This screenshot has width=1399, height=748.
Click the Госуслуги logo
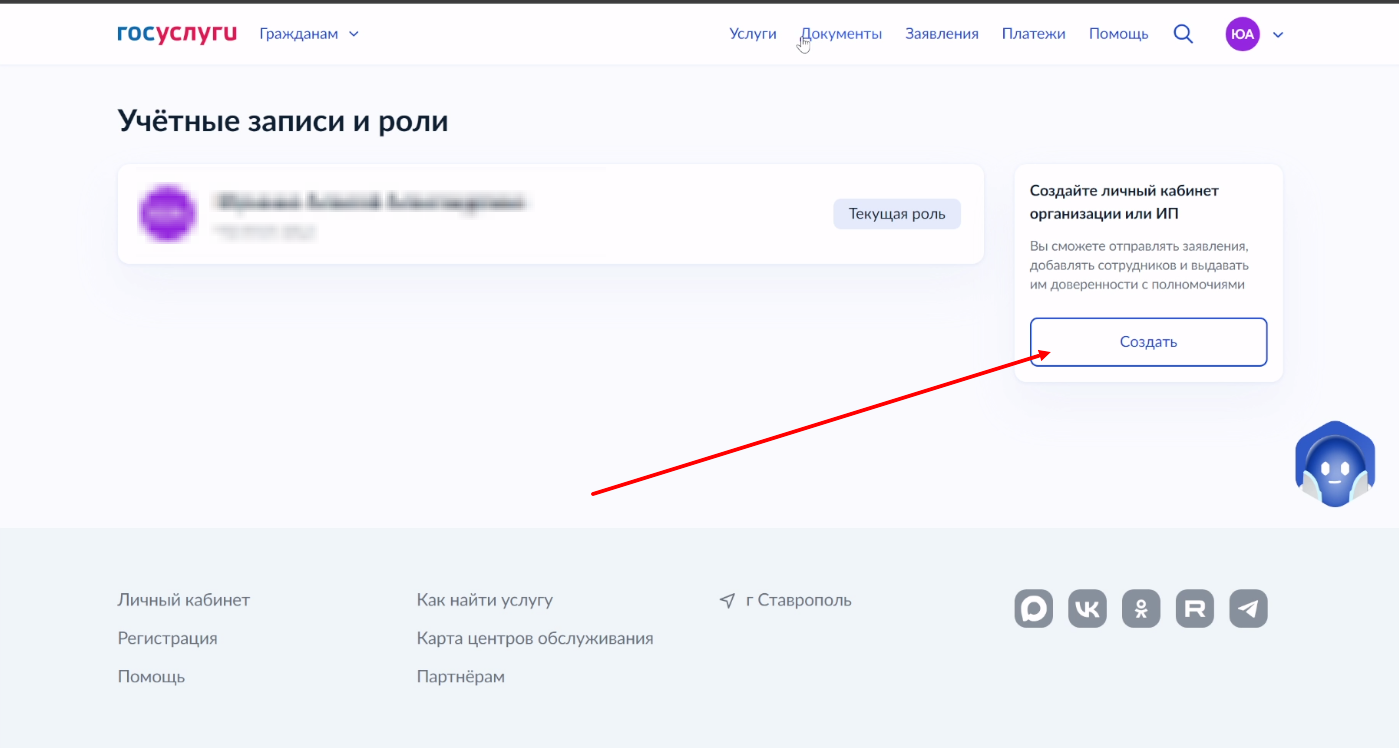pyautogui.click(x=177, y=33)
